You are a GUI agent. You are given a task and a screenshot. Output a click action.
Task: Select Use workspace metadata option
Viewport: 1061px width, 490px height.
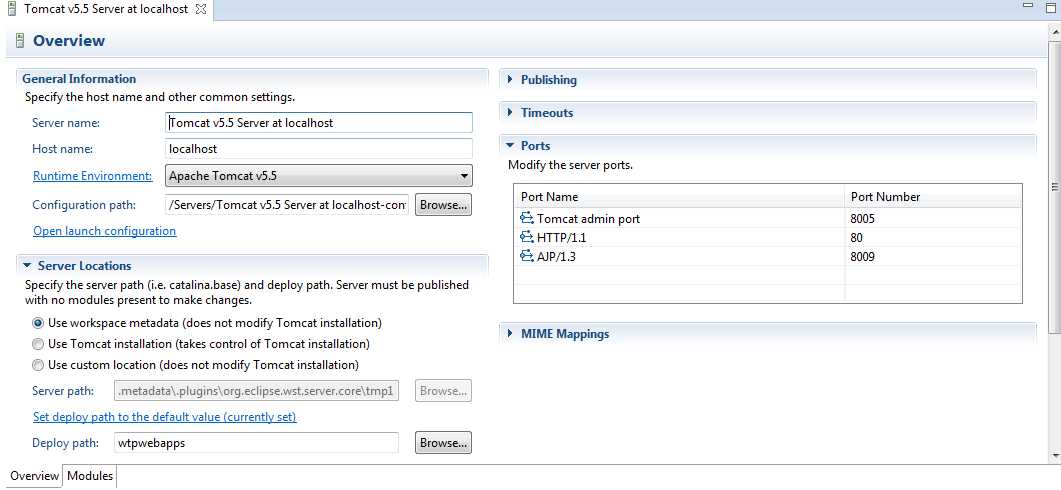(38, 324)
